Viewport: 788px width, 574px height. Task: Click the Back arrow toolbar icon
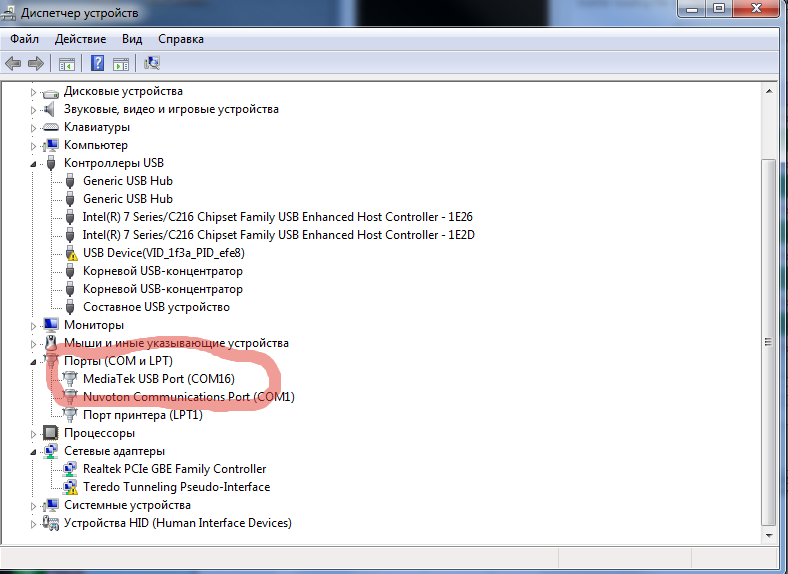(13, 63)
